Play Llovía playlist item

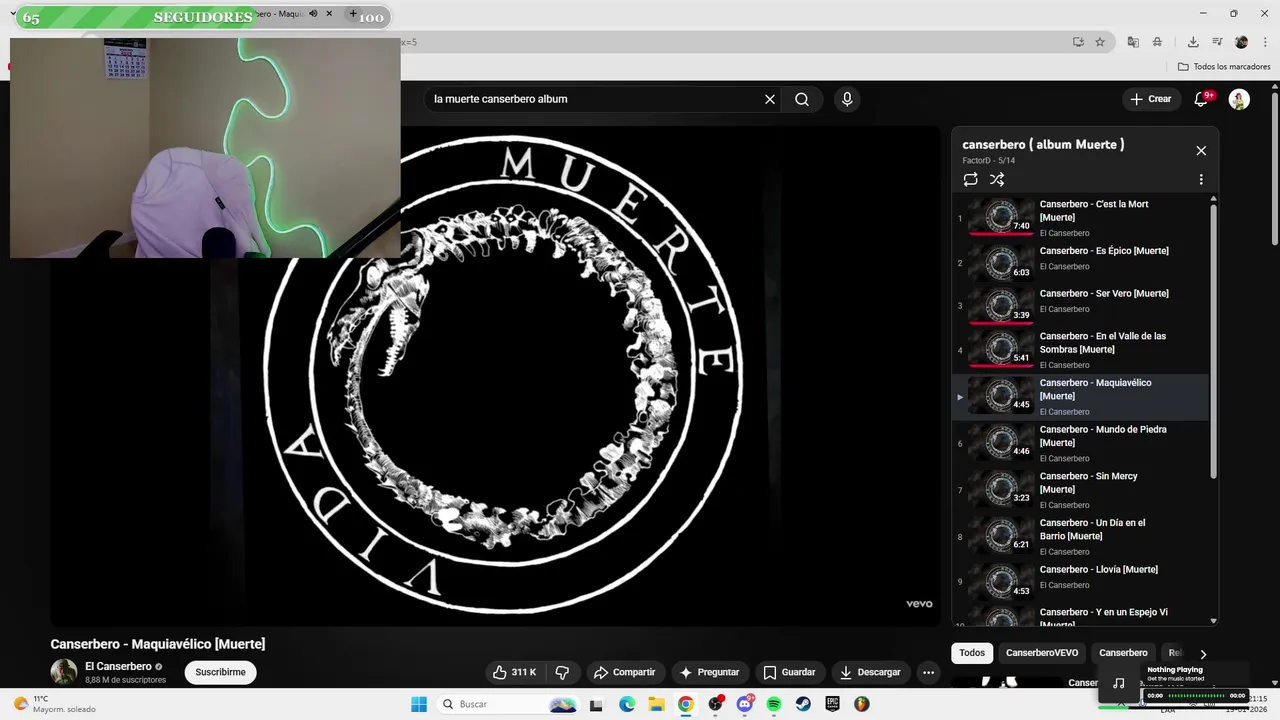coord(1080,580)
